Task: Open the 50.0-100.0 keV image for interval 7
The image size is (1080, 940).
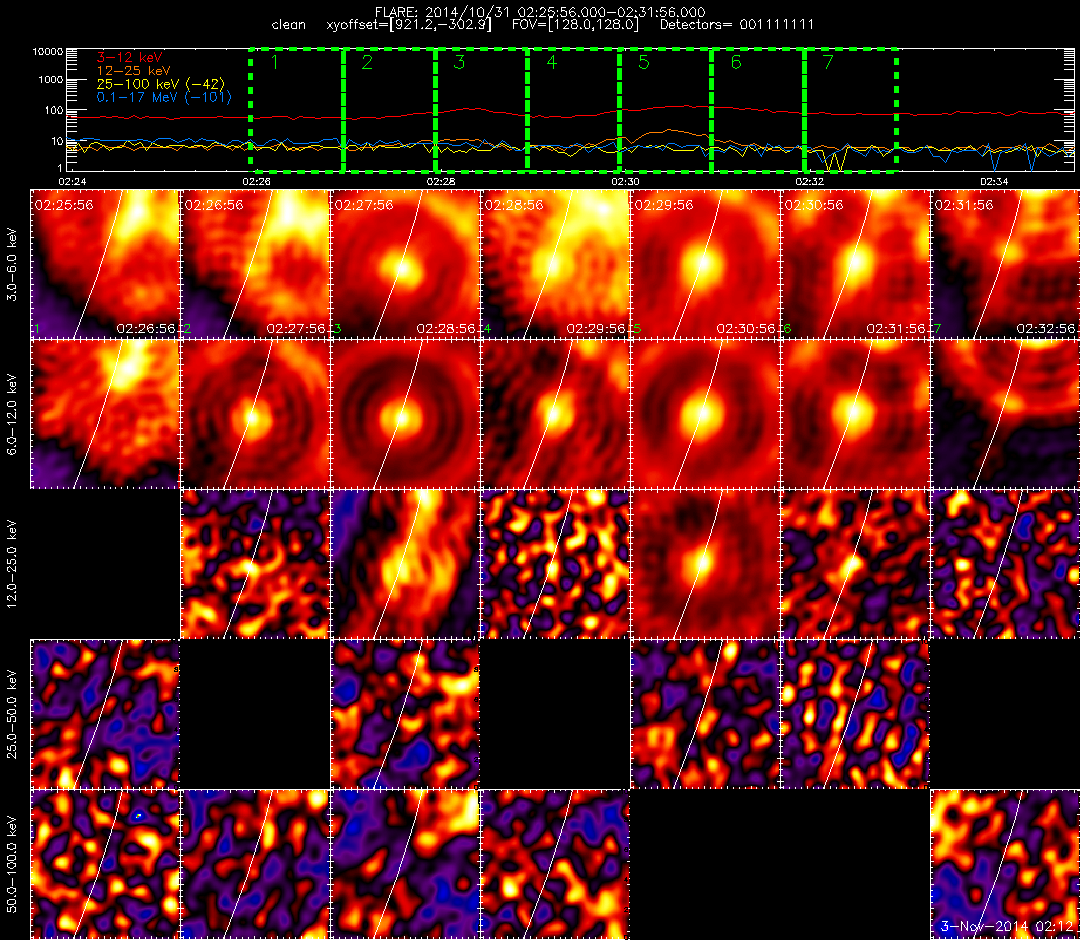Action: click(1006, 864)
